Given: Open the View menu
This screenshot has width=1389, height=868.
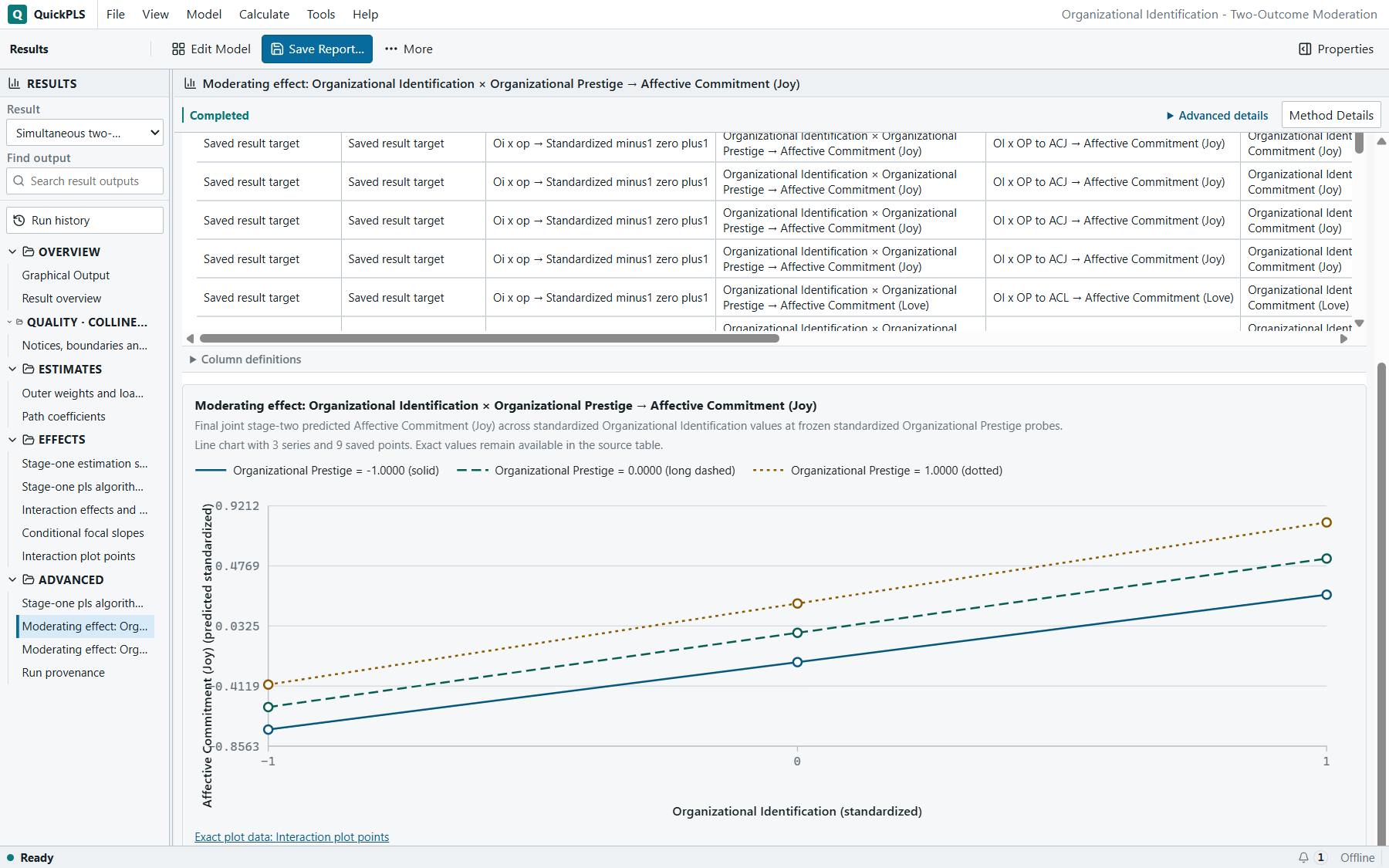Looking at the screenshot, I should click(155, 14).
